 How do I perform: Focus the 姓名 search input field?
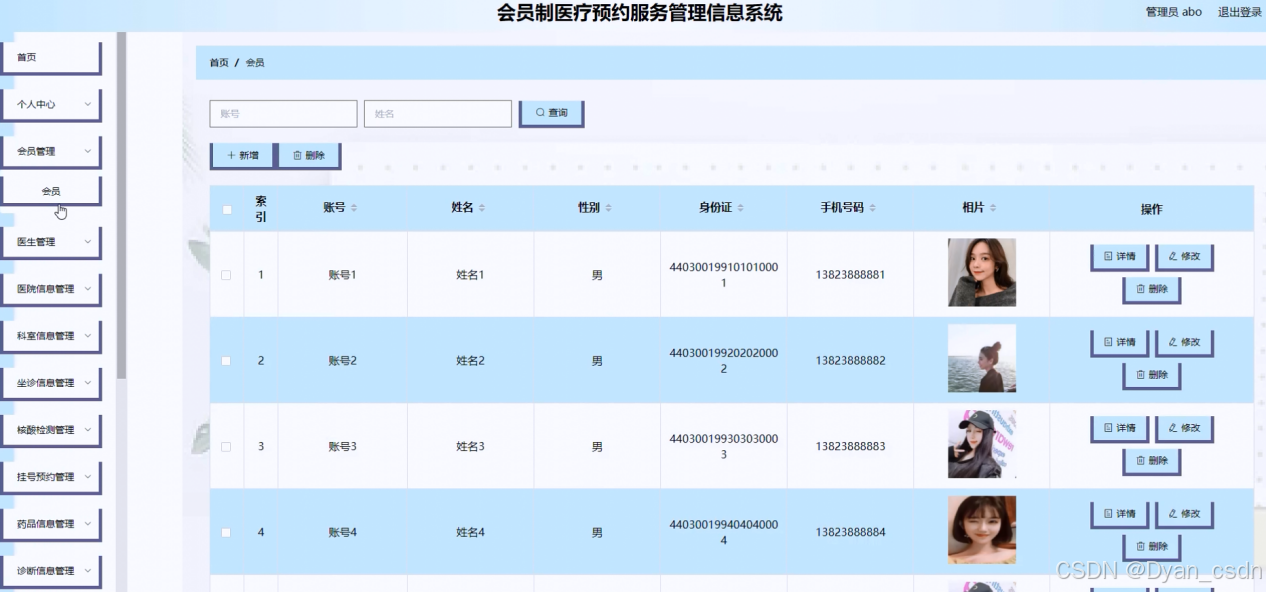(438, 114)
